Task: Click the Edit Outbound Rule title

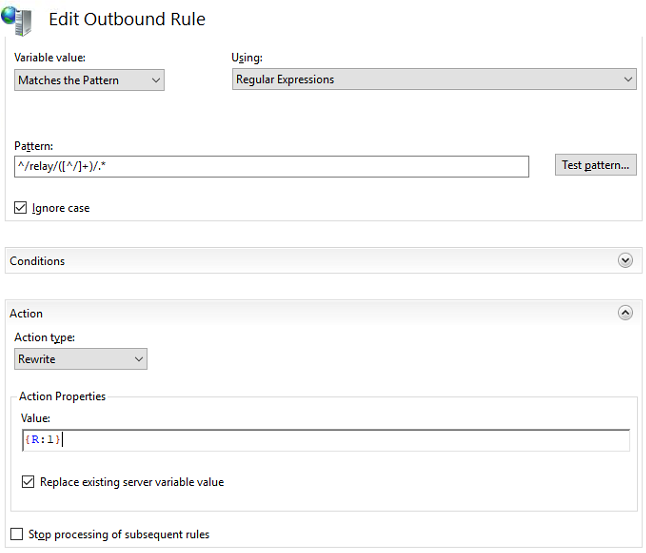Action: 127,20
